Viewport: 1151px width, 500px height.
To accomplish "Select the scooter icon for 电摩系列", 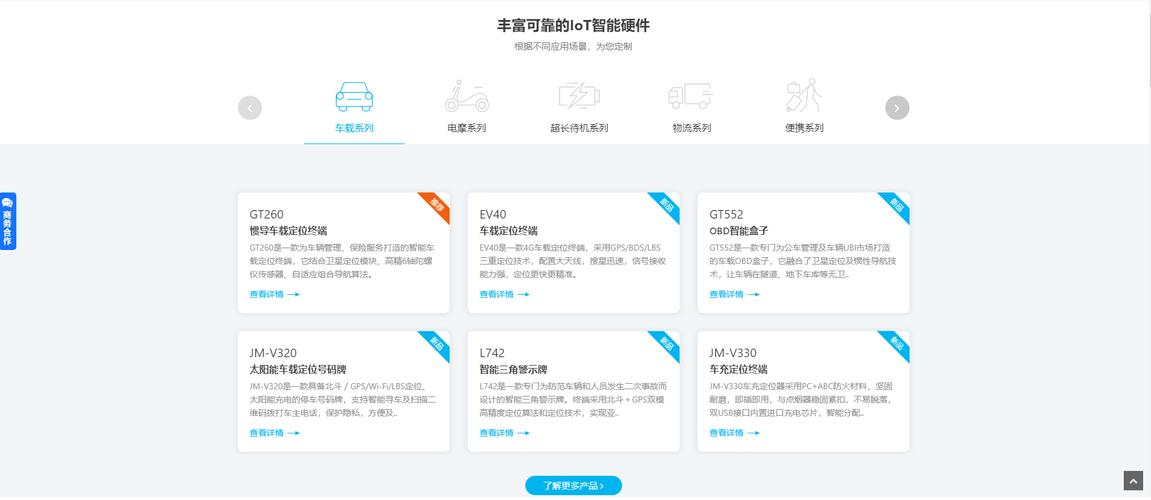I will coord(466,96).
